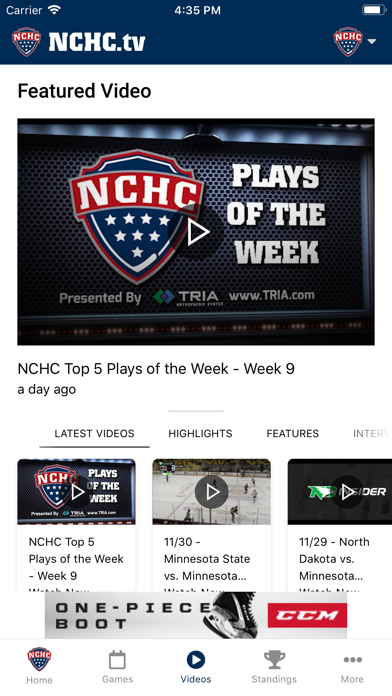This screenshot has height=696, width=392.
Task: Play the small Plays of the Week thumbnail
Action: click(x=76, y=492)
